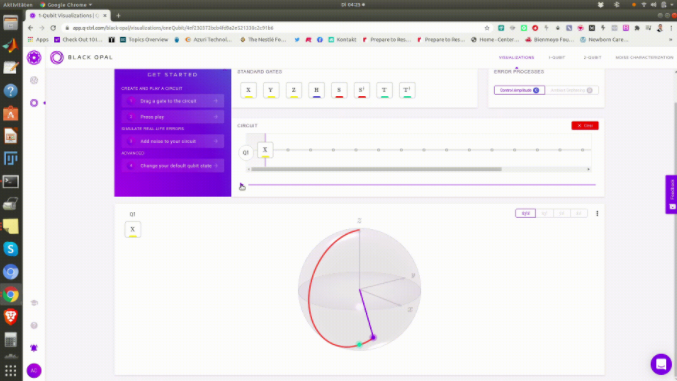
Task: Click the circuit horizontal scrollbar
Action: coord(376,169)
